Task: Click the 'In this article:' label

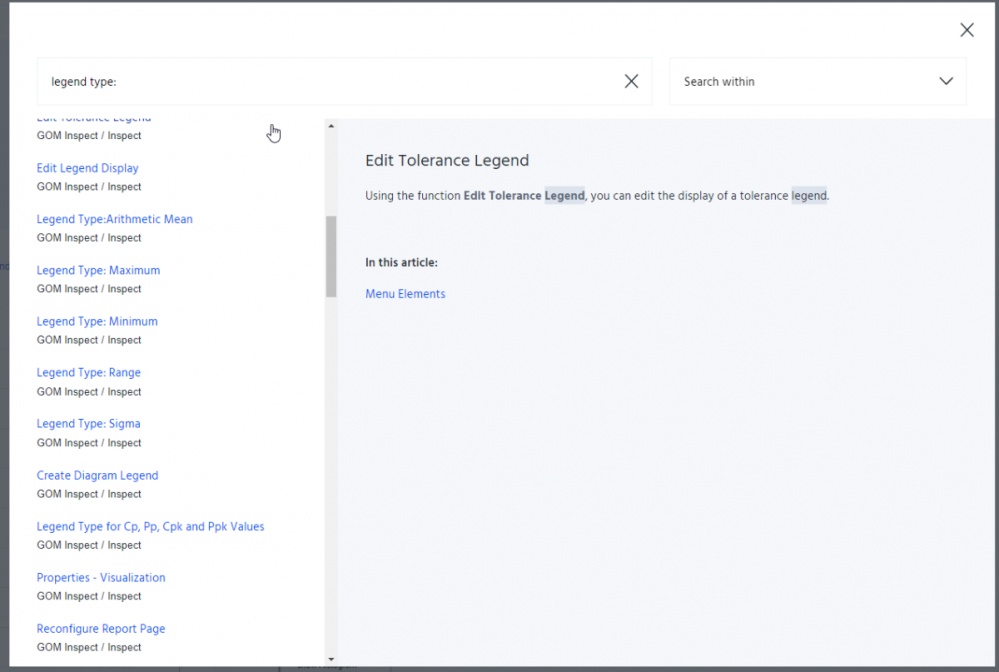Action: coord(401,263)
